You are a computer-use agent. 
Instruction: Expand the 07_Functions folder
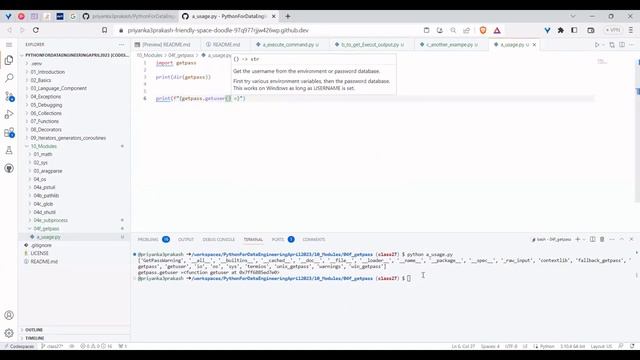44,121
